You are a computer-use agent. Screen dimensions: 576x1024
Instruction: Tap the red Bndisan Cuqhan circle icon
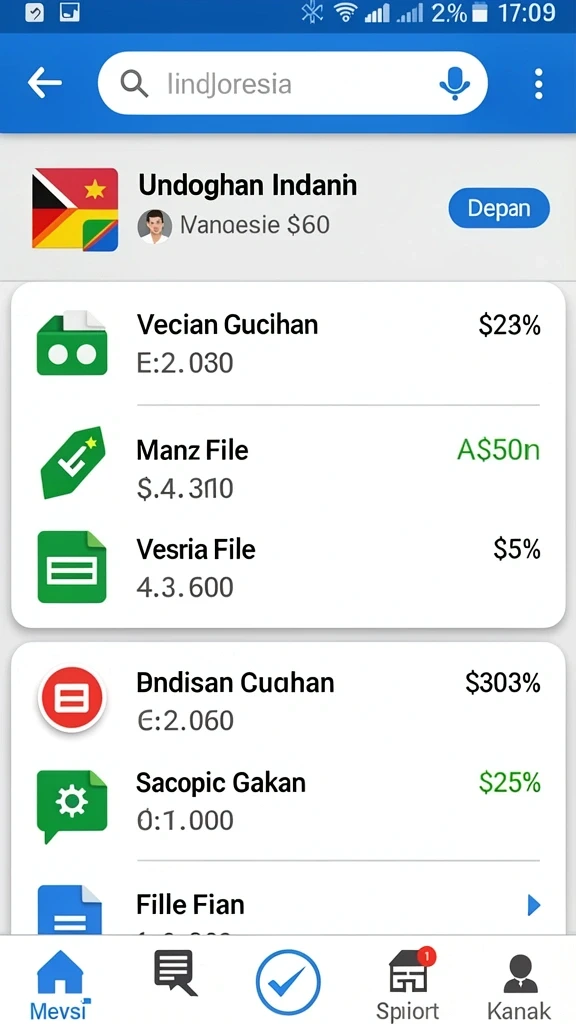(72, 699)
